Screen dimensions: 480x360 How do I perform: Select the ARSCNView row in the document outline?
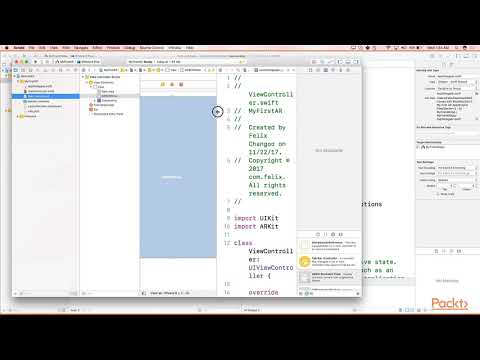[x=109, y=96]
